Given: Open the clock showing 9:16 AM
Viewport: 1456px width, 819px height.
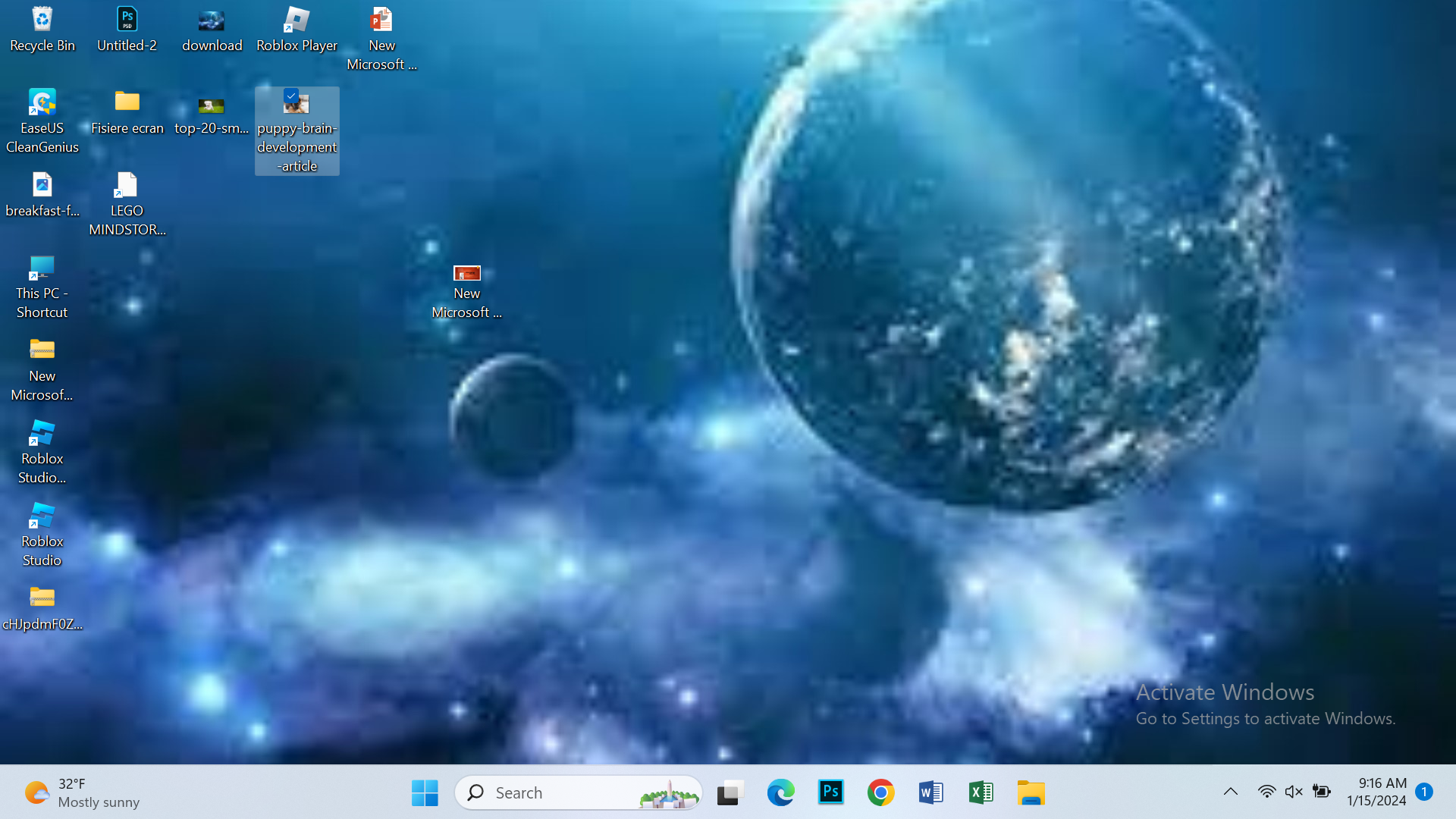Looking at the screenshot, I should pos(1376,792).
